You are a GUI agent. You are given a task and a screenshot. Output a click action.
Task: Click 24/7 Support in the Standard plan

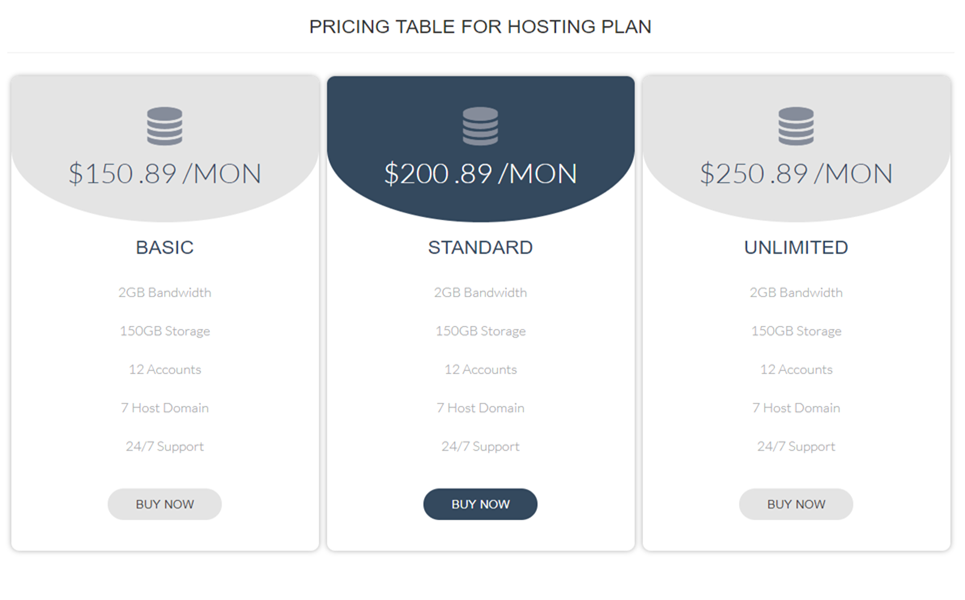480,446
